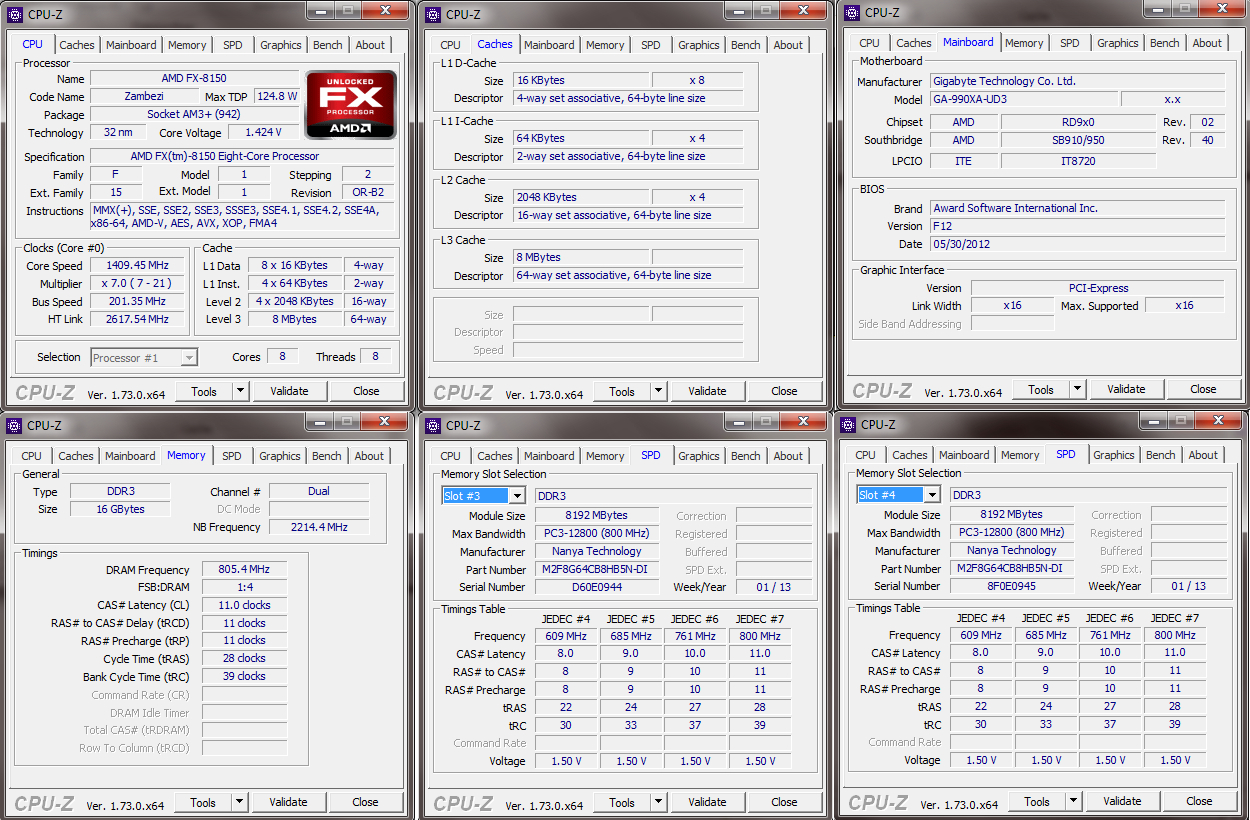Viewport: 1250px width, 820px height.
Task: Click CPU-Z title icon in Slot #4 SPD window
Action: click(849, 424)
